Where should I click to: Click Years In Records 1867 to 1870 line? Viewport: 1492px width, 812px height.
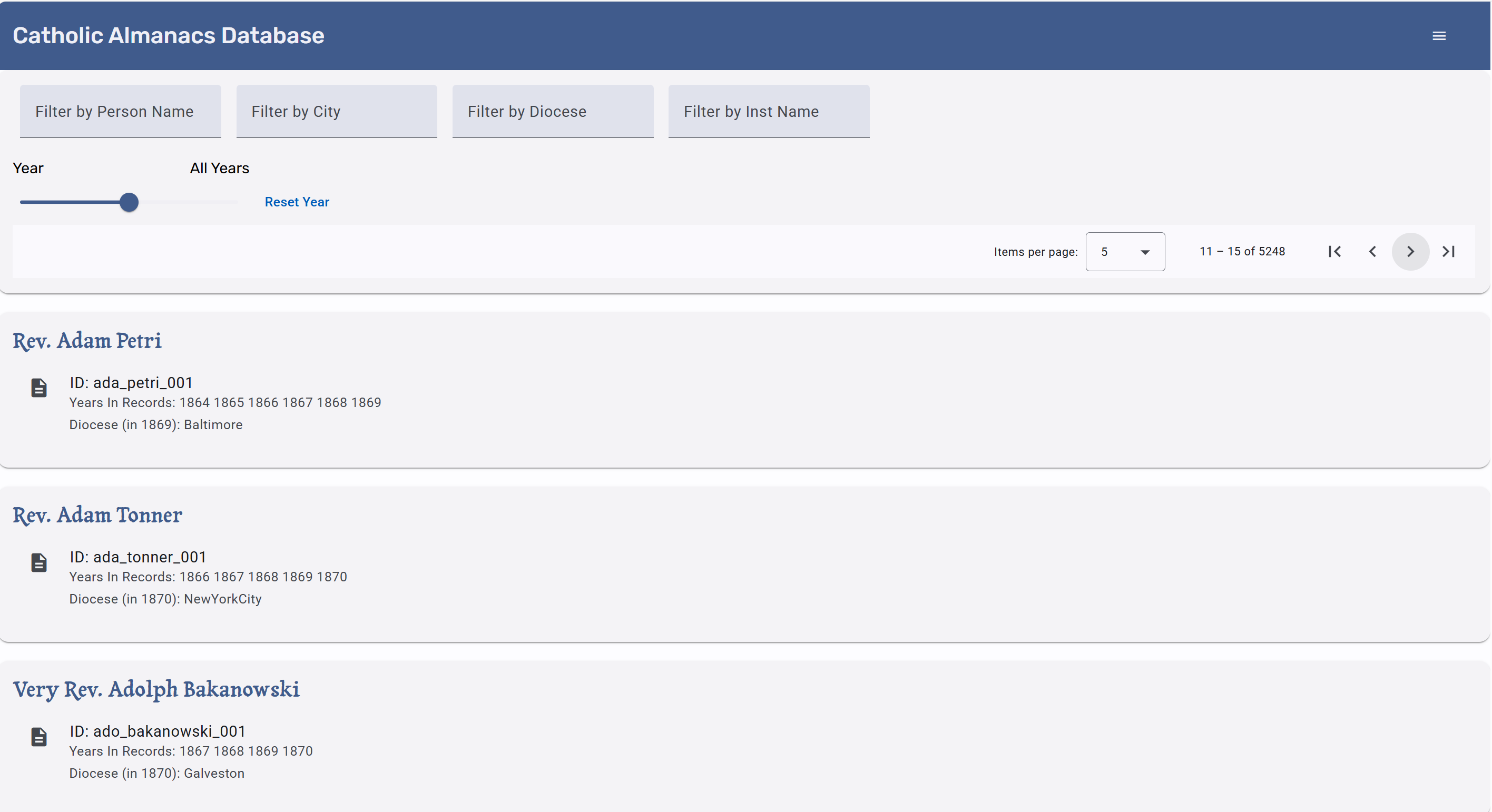191,750
